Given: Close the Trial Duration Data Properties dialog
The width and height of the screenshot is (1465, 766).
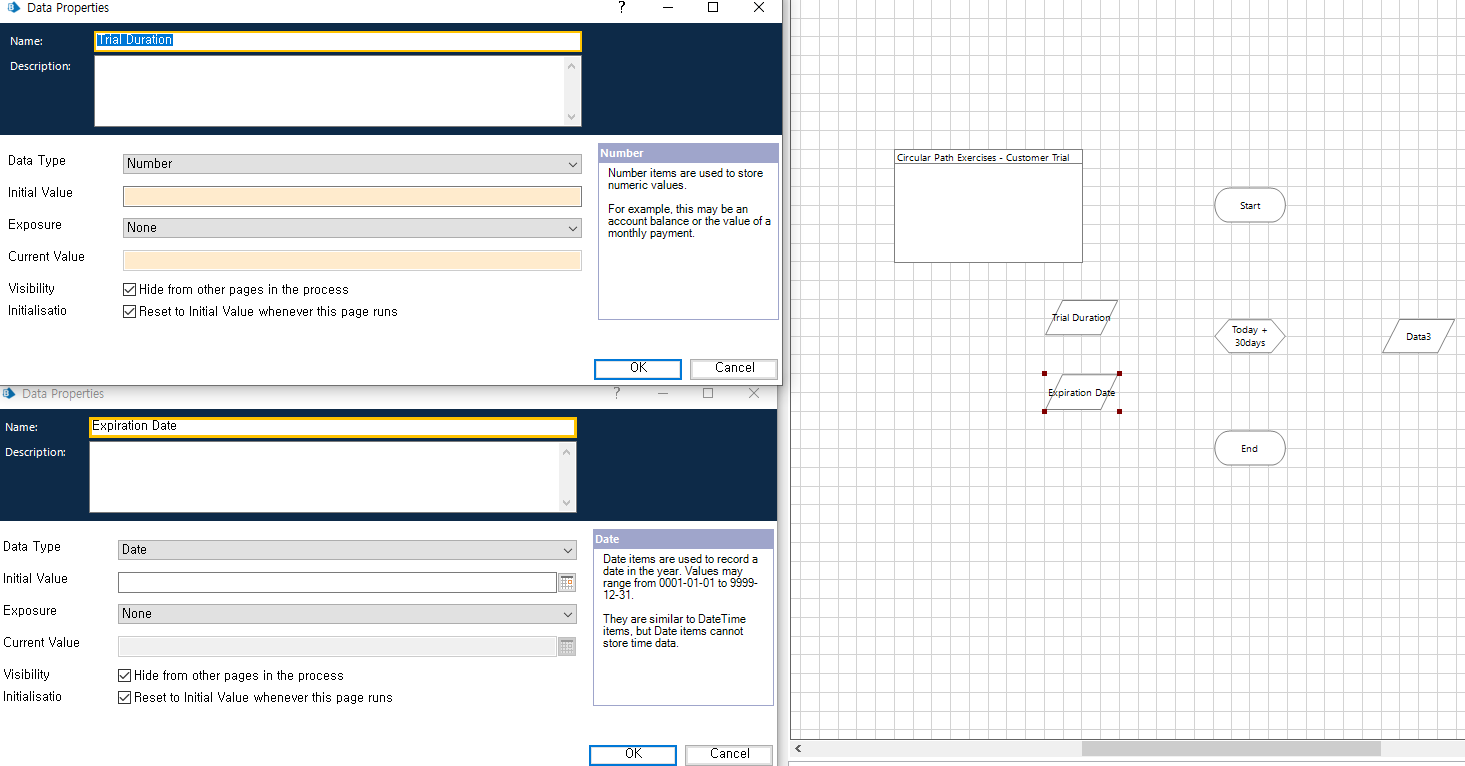Looking at the screenshot, I should (759, 7).
